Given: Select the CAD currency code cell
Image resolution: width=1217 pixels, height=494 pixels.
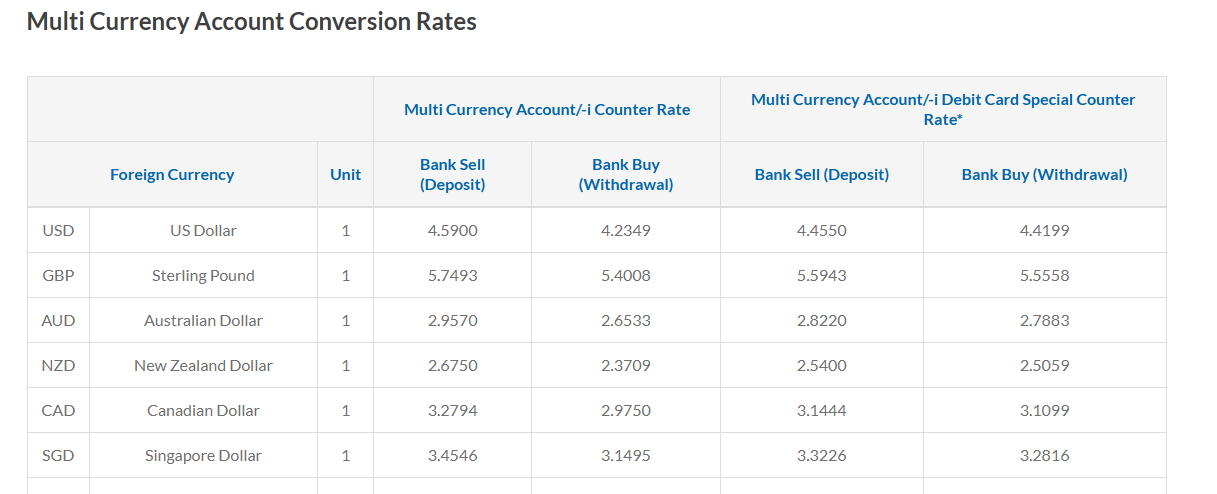Looking at the screenshot, I should pos(58,410).
